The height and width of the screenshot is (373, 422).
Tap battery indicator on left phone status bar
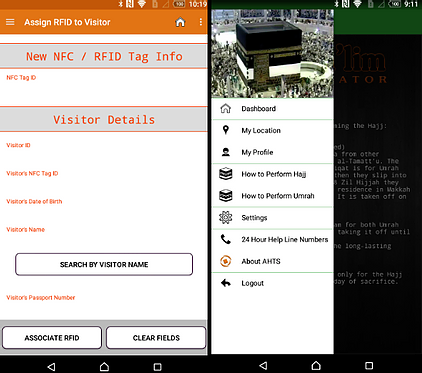(179, 4)
